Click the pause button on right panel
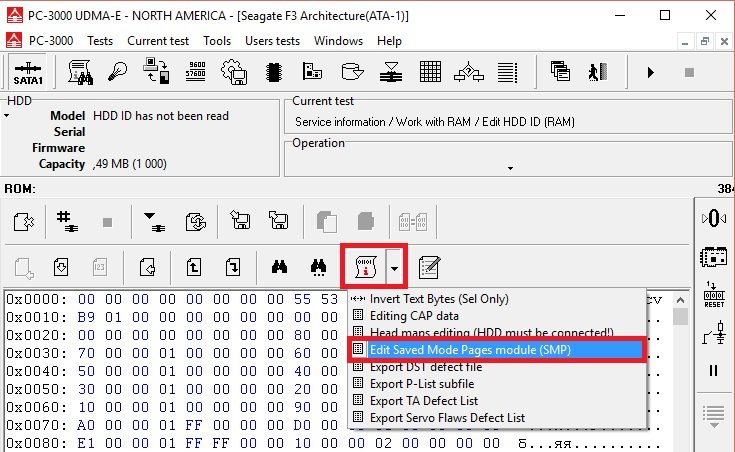This screenshot has width=735, height=452. point(713,370)
